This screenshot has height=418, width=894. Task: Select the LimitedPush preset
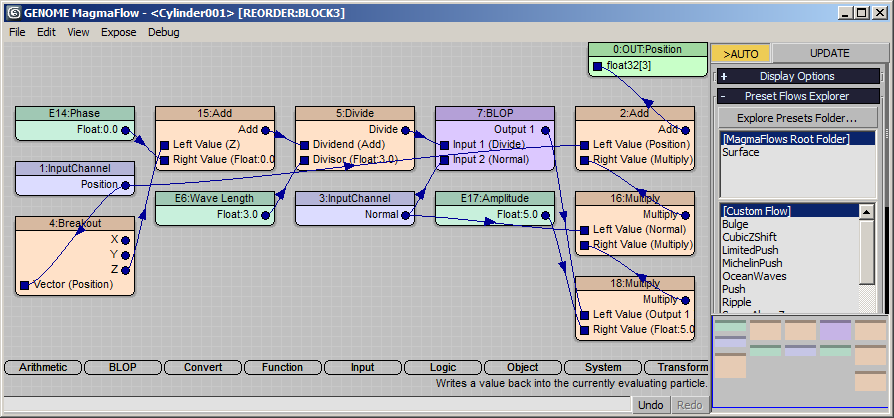[750, 250]
